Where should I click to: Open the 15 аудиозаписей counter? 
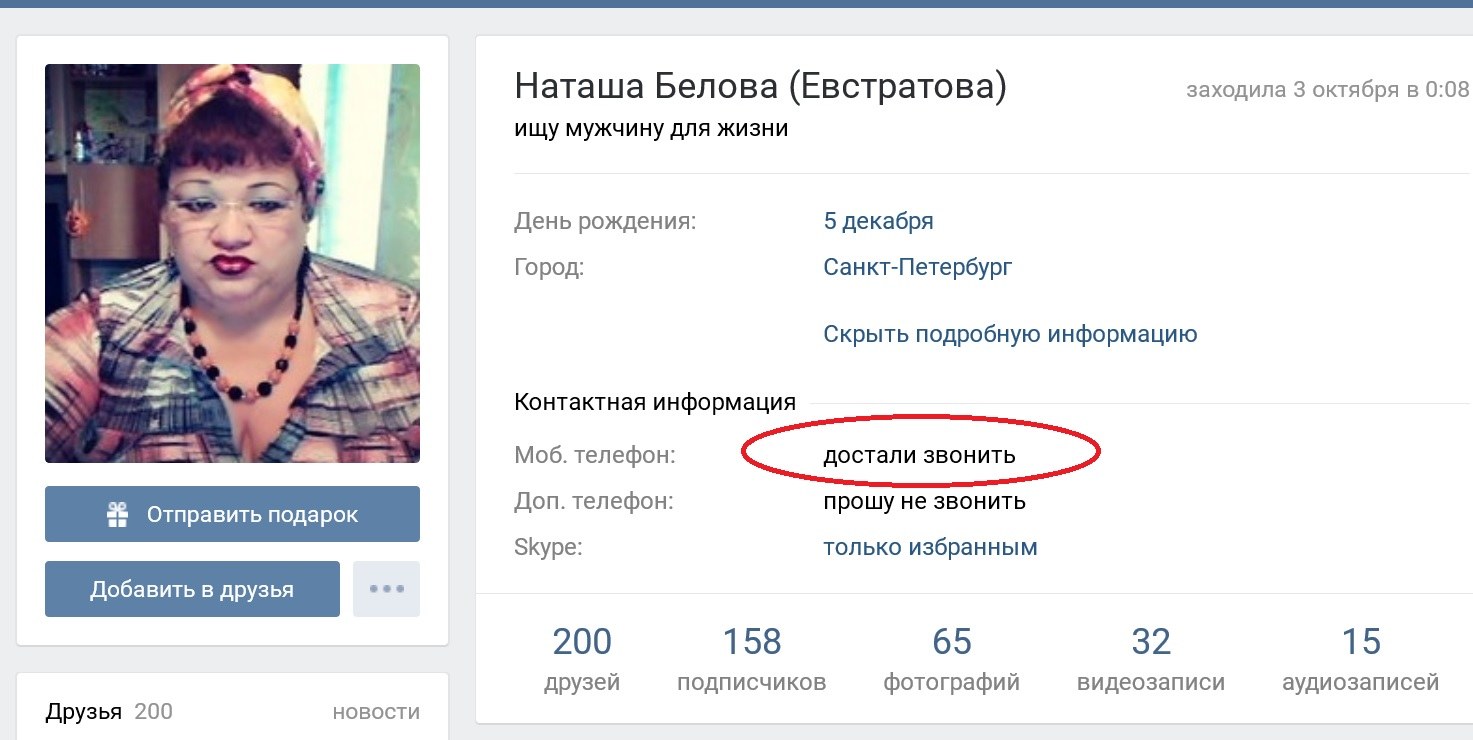[1360, 659]
